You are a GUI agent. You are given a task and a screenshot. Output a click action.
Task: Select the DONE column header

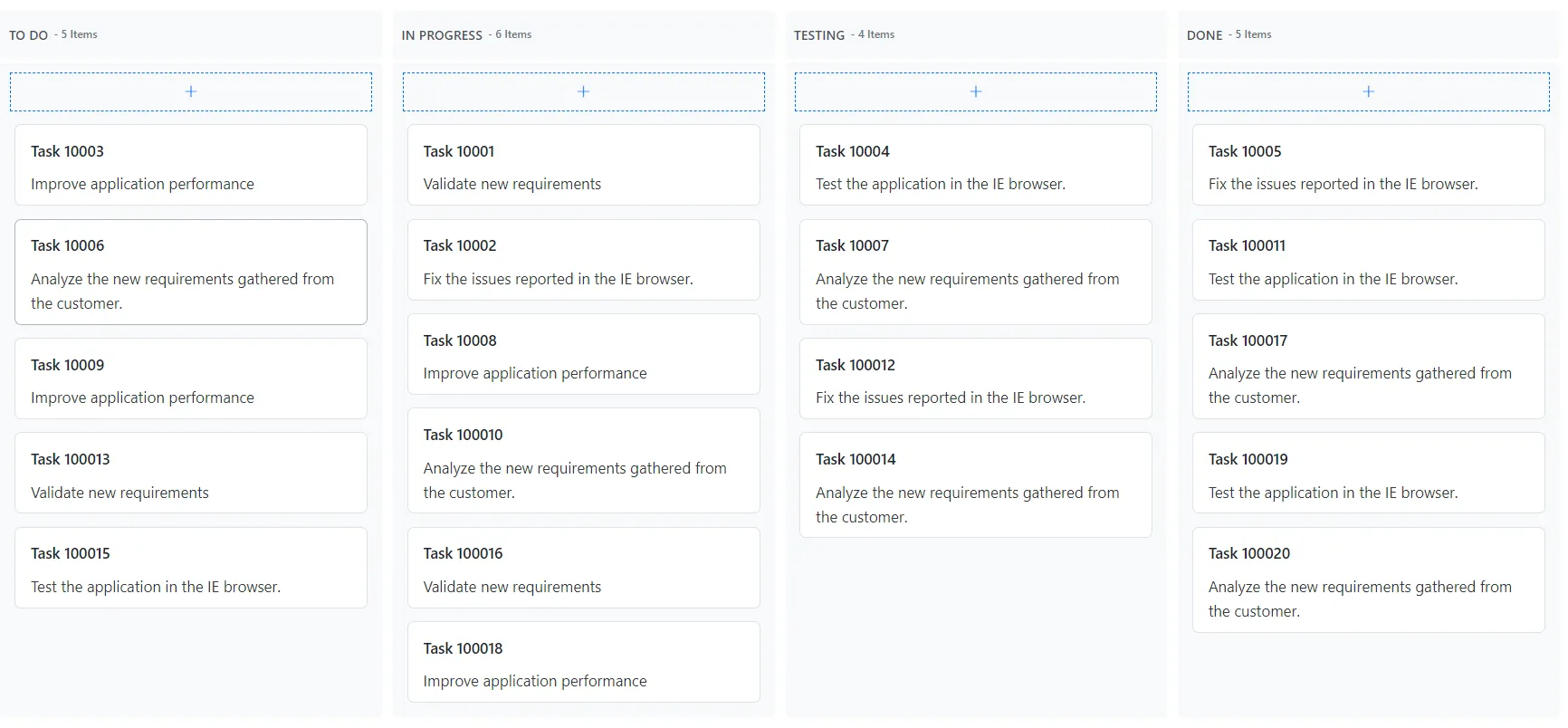point(1369,34)
